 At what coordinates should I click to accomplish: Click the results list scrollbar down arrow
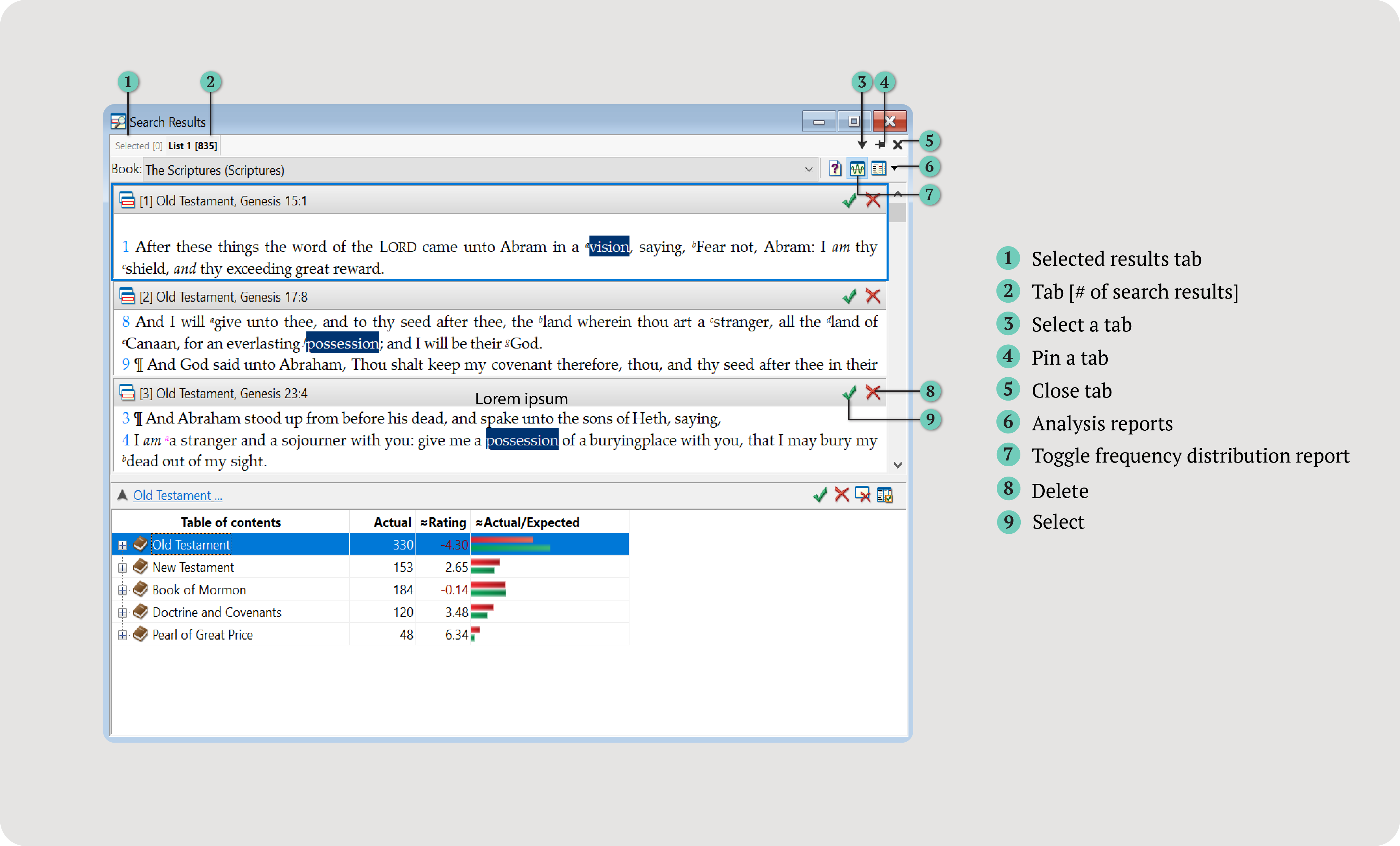[897, 465]
